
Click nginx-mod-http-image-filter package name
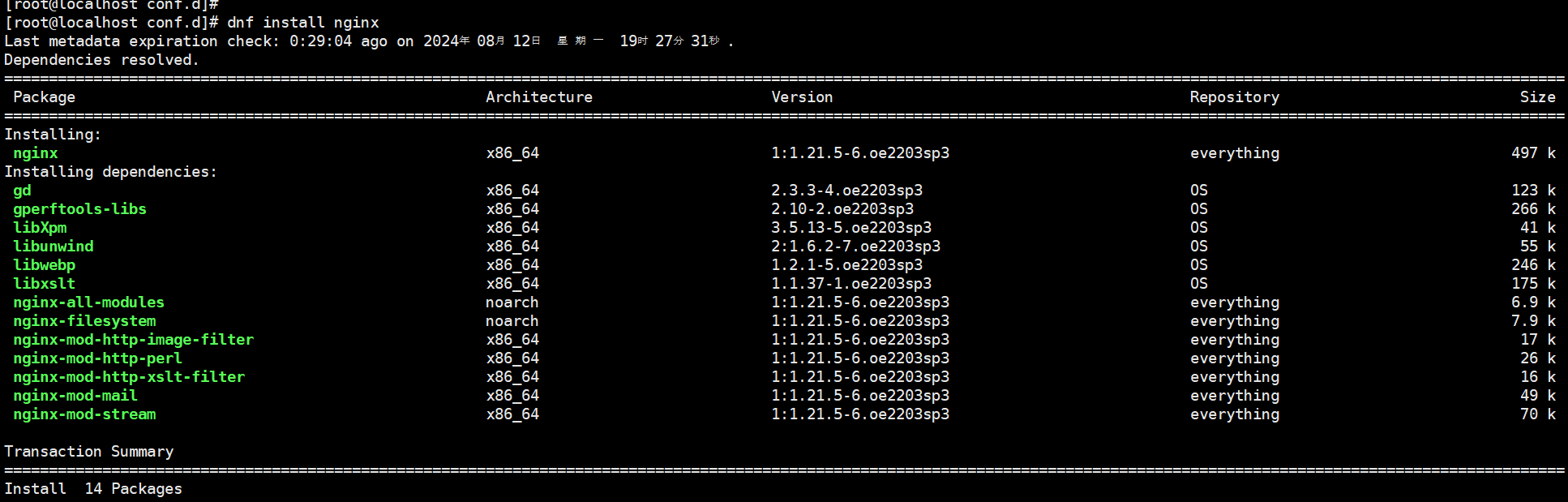(x=133, y=340)
